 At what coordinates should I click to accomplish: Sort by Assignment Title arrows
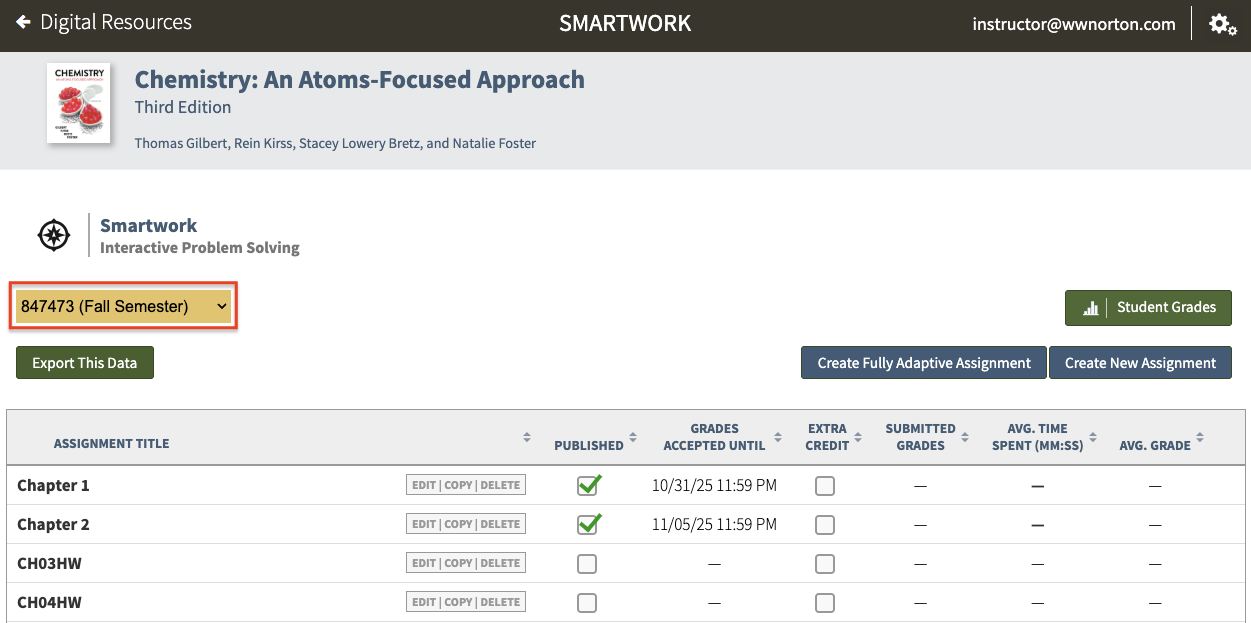[x=527, y=437]
